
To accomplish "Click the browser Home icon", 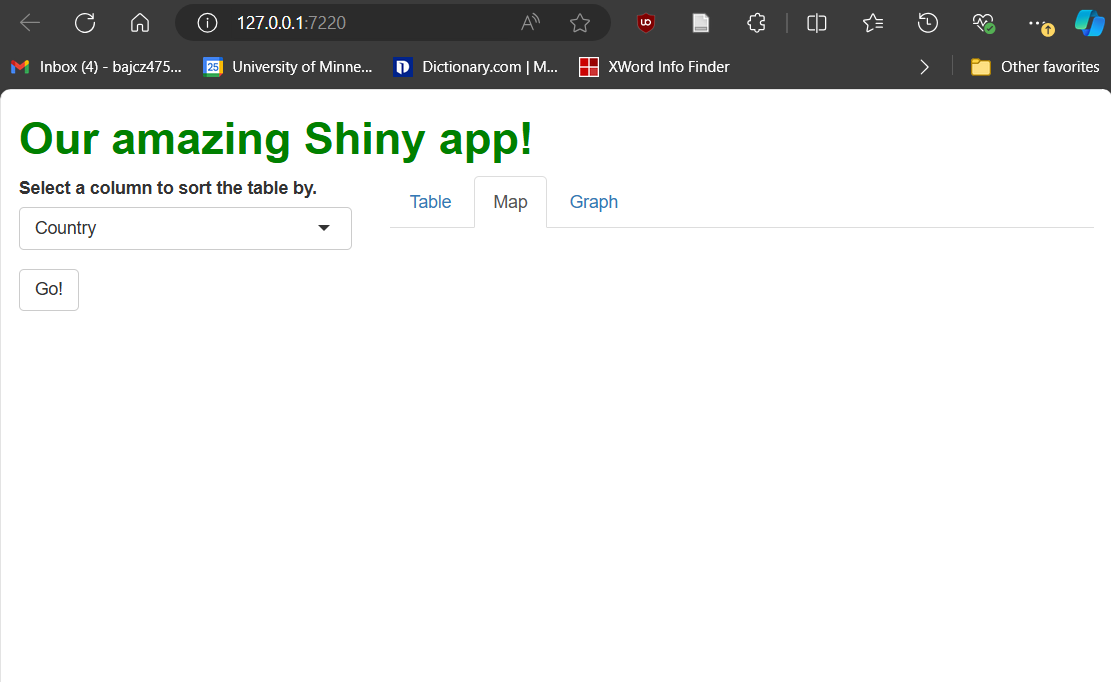I will 140,23.
